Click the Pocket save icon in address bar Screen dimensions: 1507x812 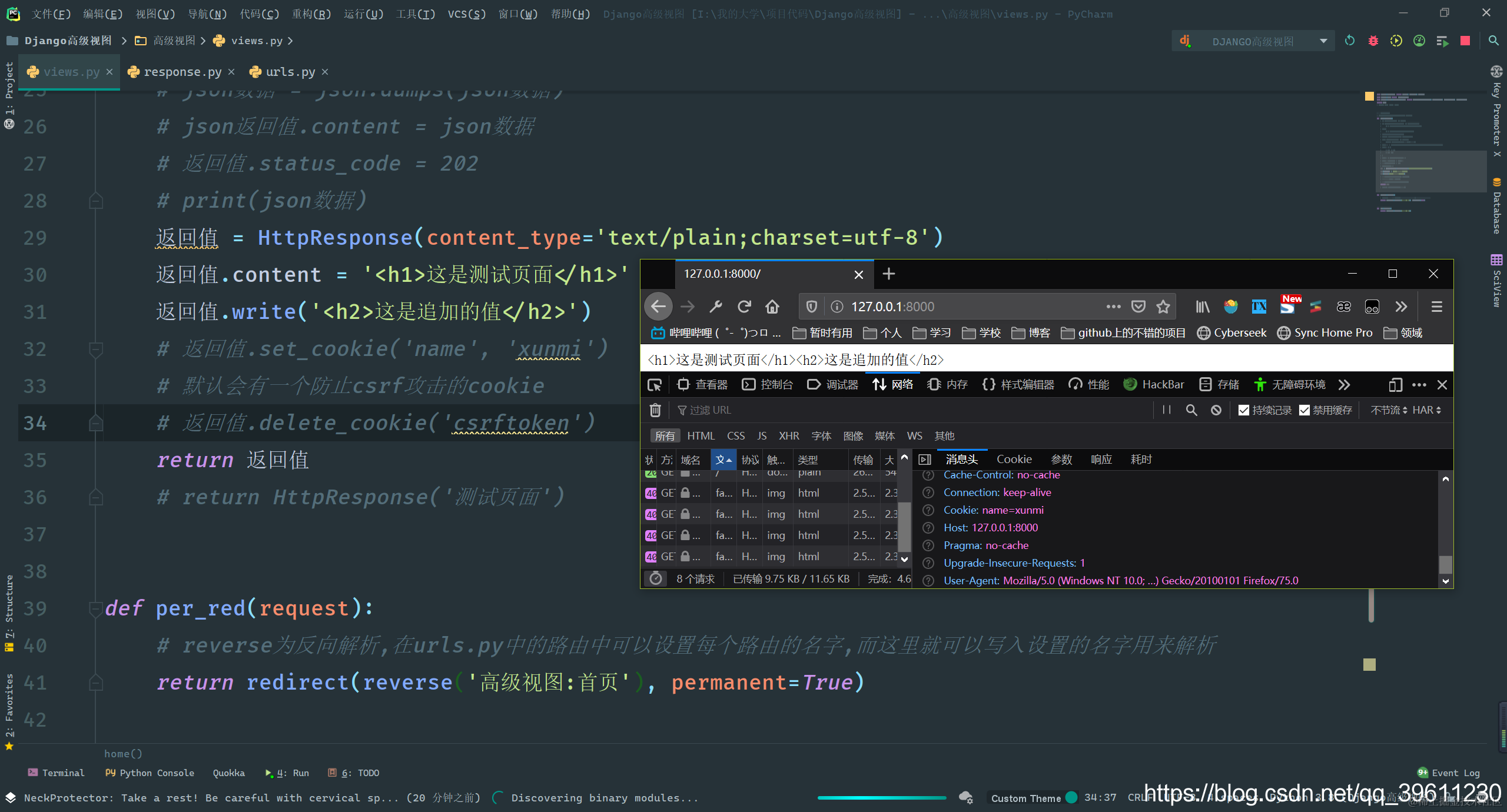1138,307
